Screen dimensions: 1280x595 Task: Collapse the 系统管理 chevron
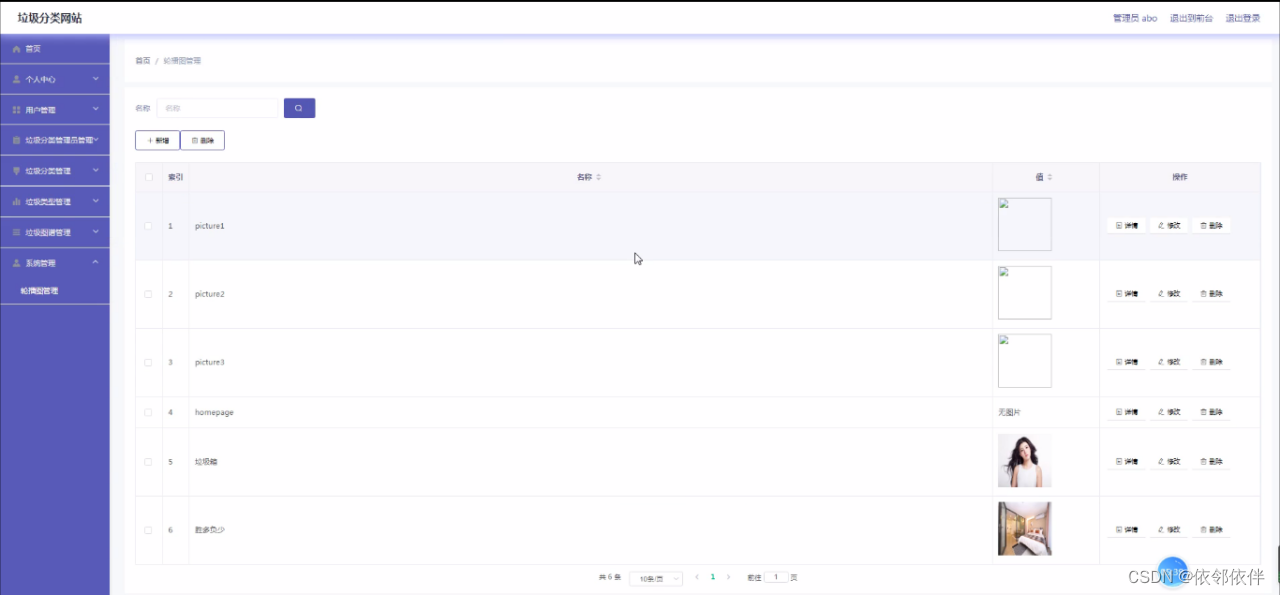[96, 262]
